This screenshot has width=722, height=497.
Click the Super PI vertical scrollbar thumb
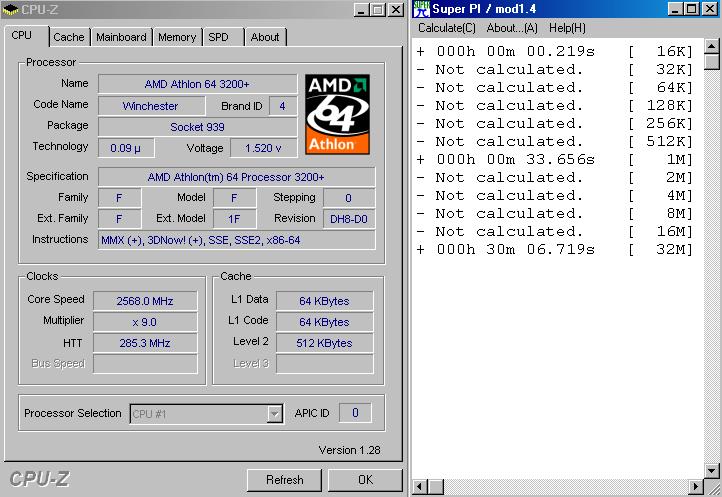(712, 61)
